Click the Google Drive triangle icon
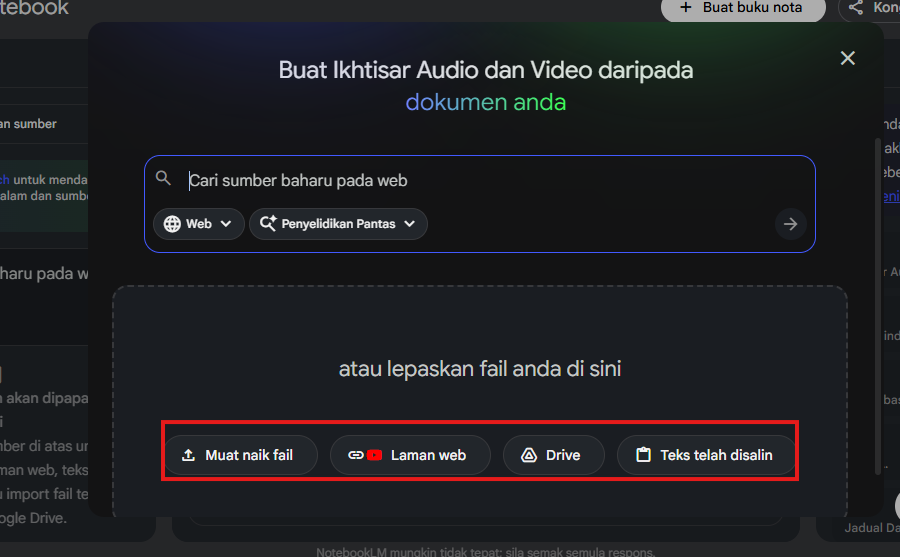Screen dimensions: 900x557 (529, 455)
